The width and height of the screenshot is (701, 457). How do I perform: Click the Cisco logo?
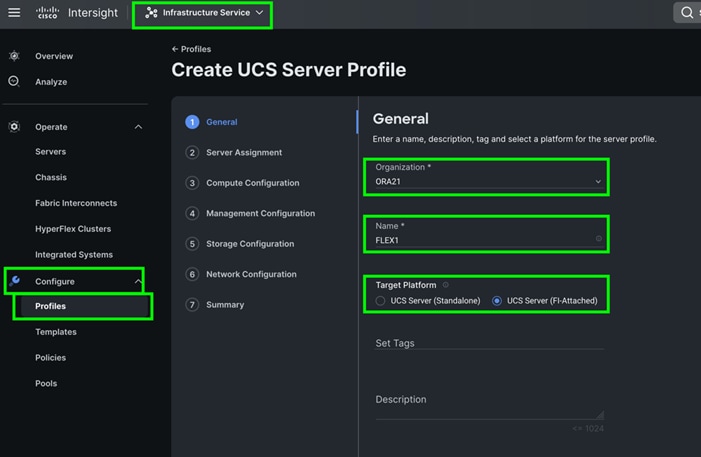pos(47,13)
